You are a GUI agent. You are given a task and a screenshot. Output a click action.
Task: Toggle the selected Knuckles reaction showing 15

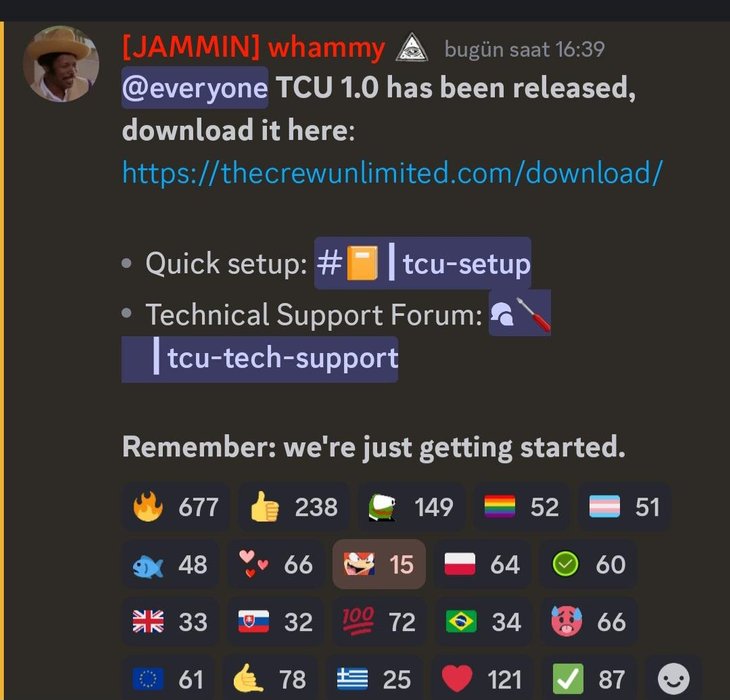379,564
